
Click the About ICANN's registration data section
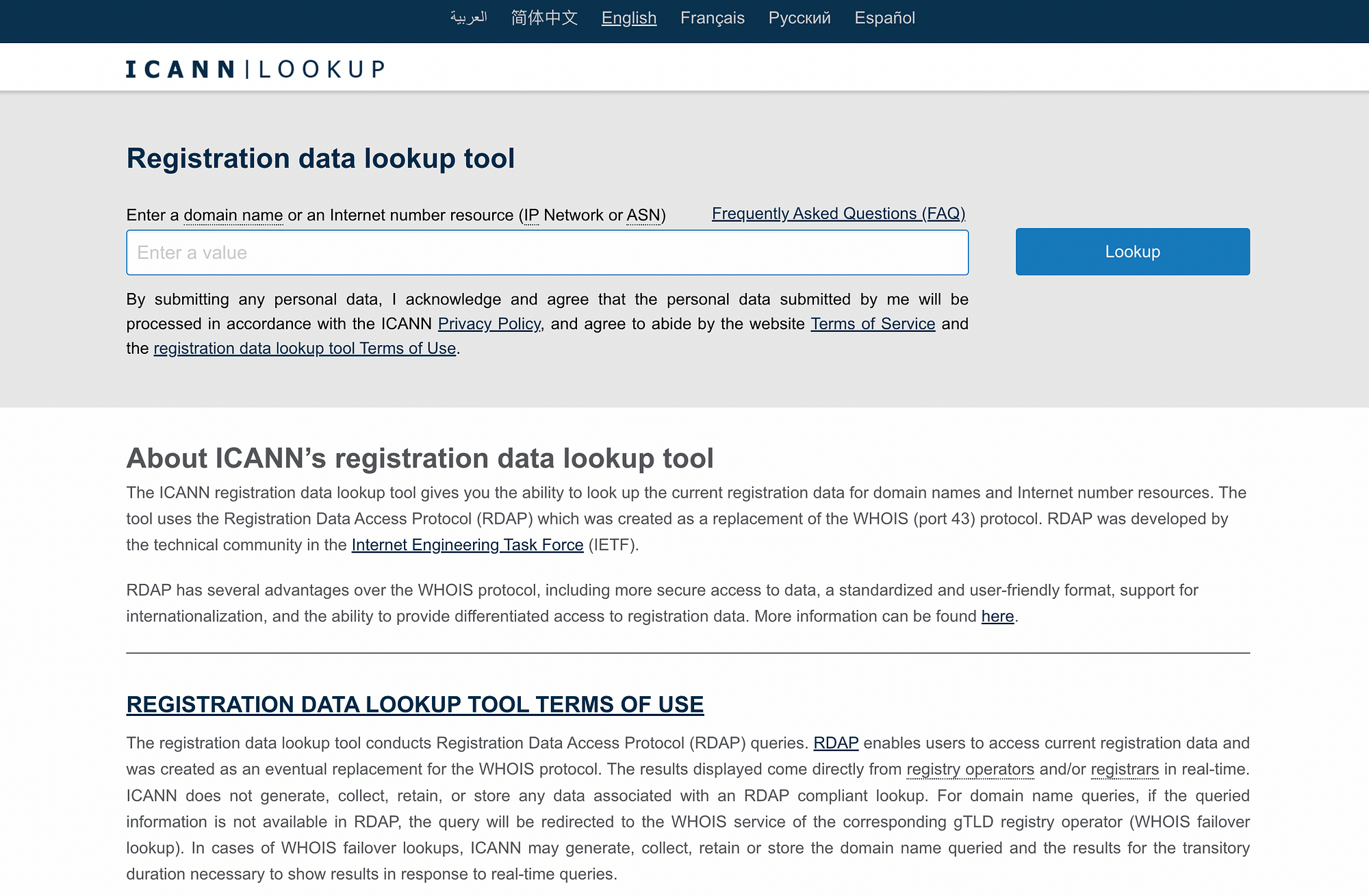[420, 458]
